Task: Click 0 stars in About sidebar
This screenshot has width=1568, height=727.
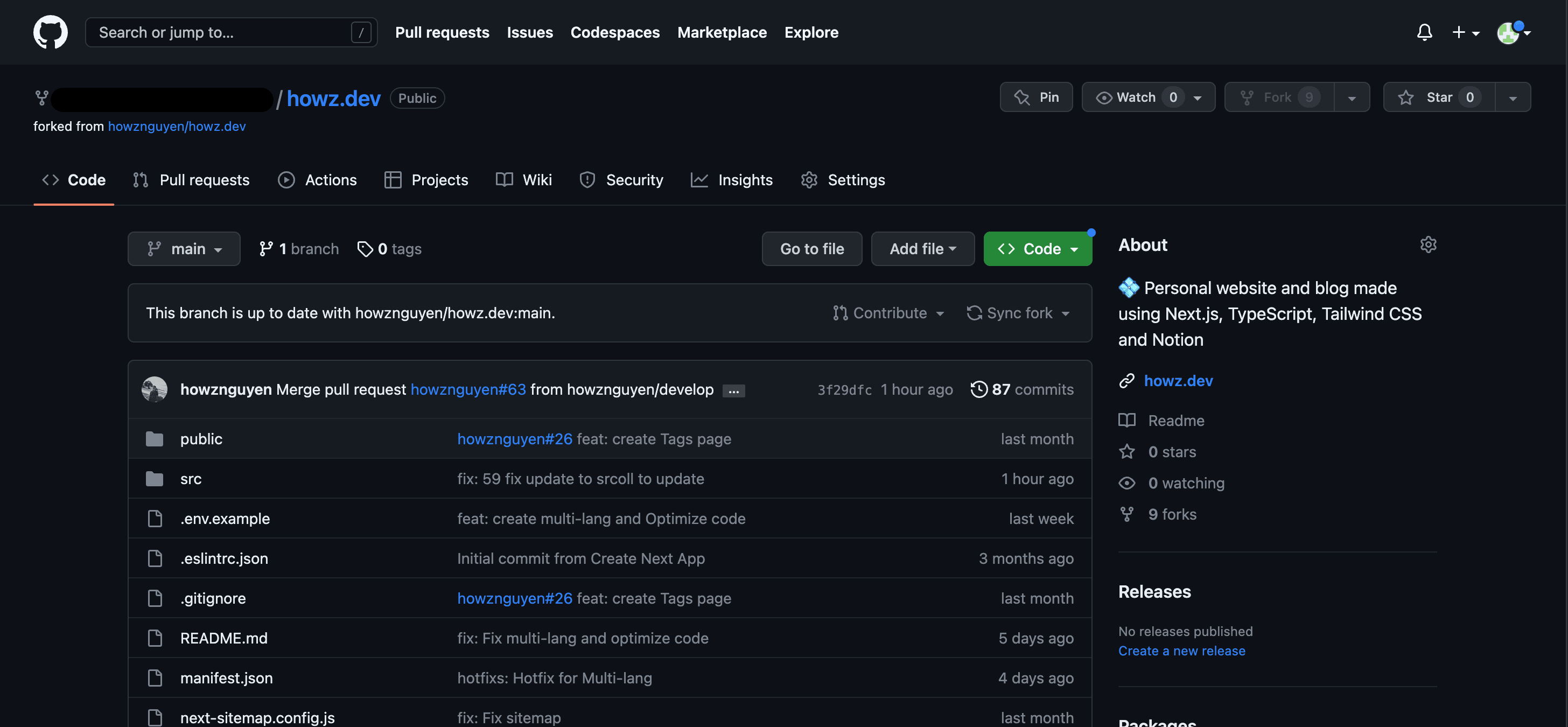Action: point(1158,451)
